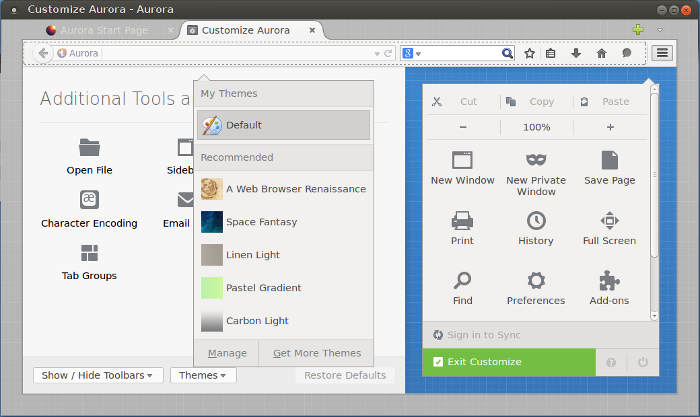The height and width of the screenshot is (417, 700).
Task: Click the downloads arrow icon
Action: coord(576,54)
